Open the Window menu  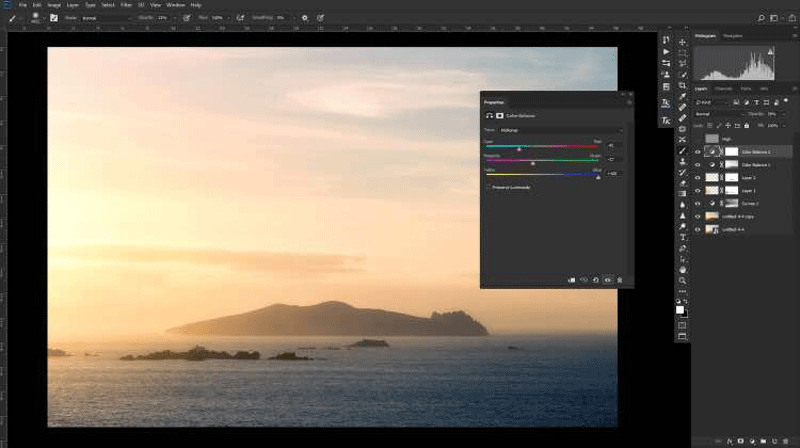pos(176,5)
